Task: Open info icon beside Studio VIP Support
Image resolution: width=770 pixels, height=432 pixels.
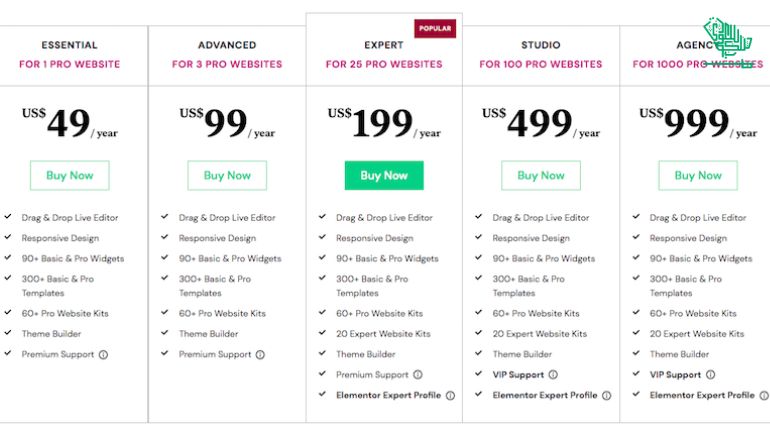Action: click(553, 375)
